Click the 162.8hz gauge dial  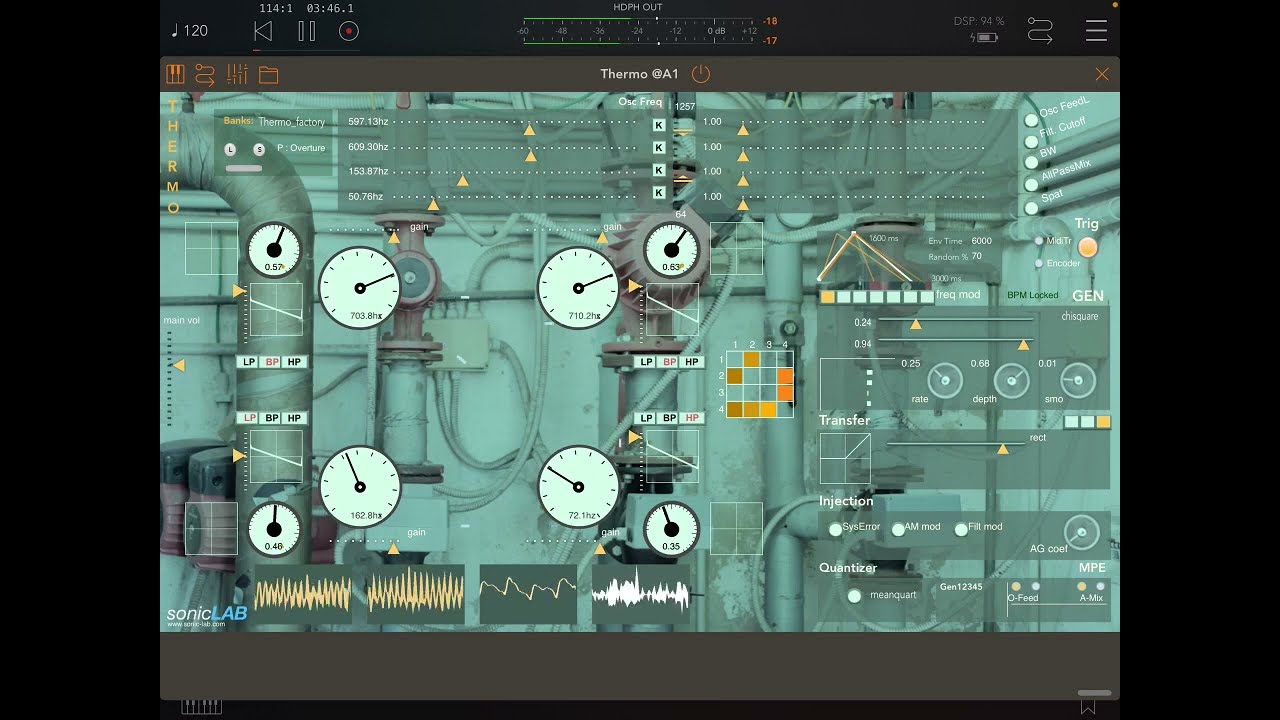click(360, 487)
